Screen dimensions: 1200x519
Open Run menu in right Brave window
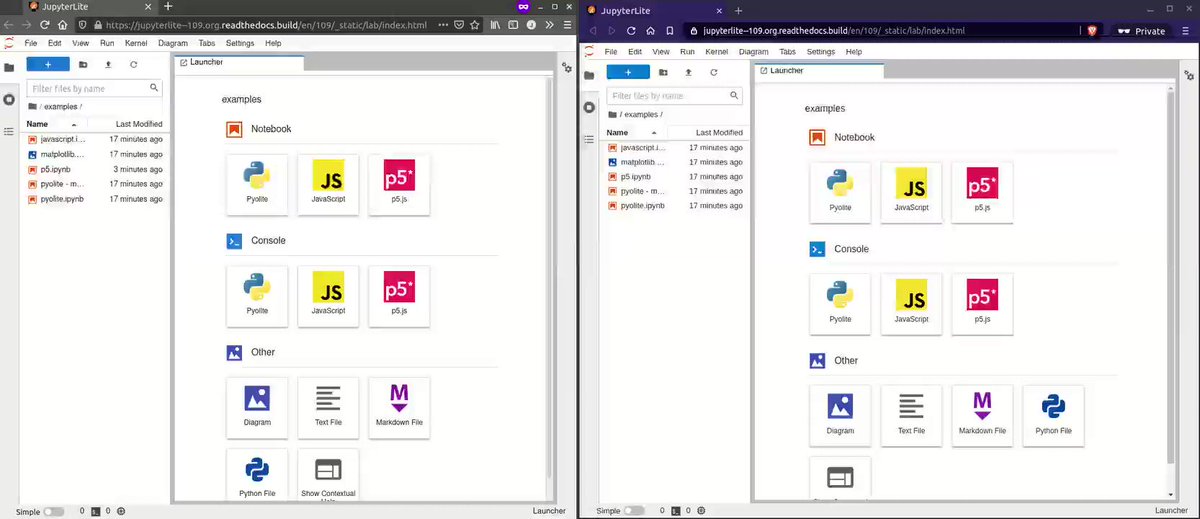pyautogui.click(x=687, y=51)
